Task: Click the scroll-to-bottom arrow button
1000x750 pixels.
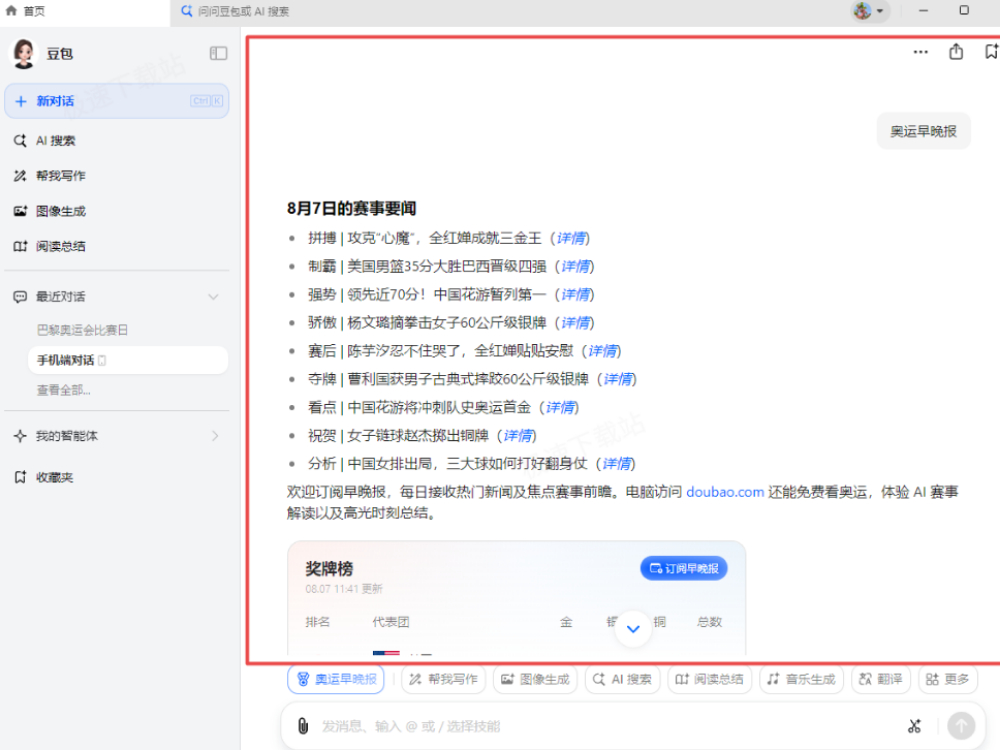Action: pyautogui.click(x=633, y=629)
